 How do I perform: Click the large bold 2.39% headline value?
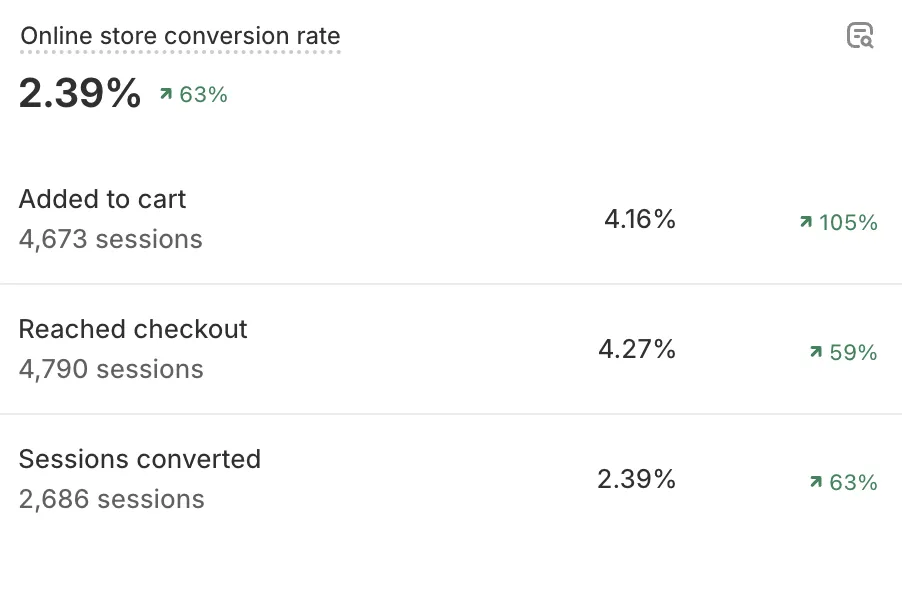(80, 94)
